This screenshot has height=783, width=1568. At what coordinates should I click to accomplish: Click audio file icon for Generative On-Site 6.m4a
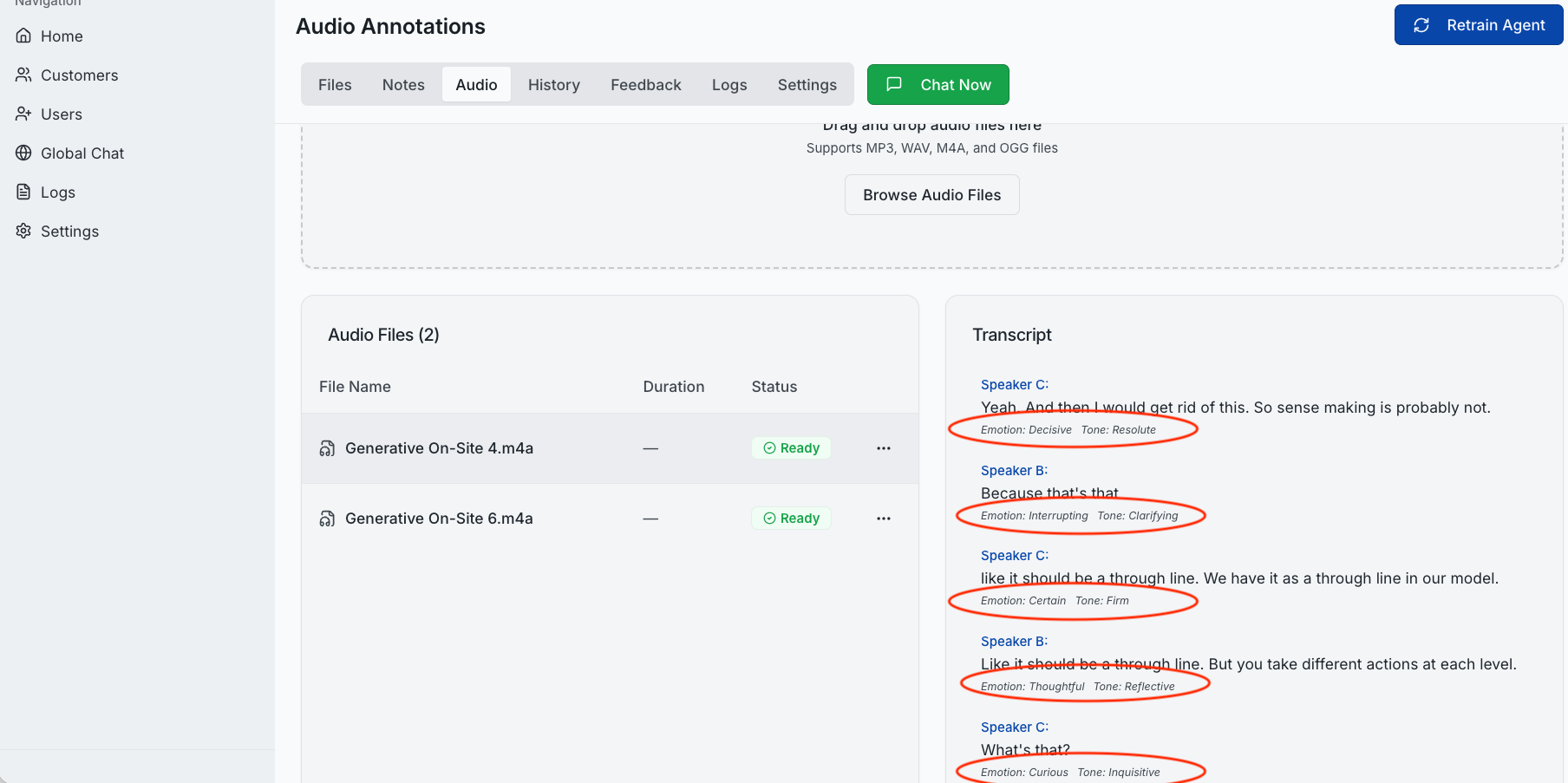[327, 519]
